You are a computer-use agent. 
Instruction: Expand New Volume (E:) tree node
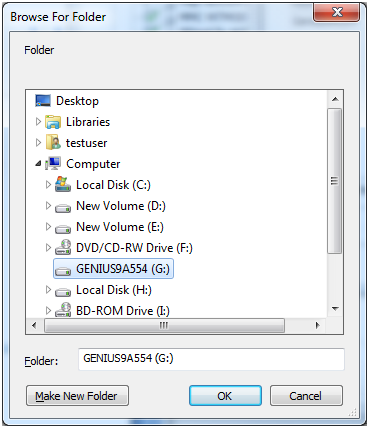click(48, 227)
